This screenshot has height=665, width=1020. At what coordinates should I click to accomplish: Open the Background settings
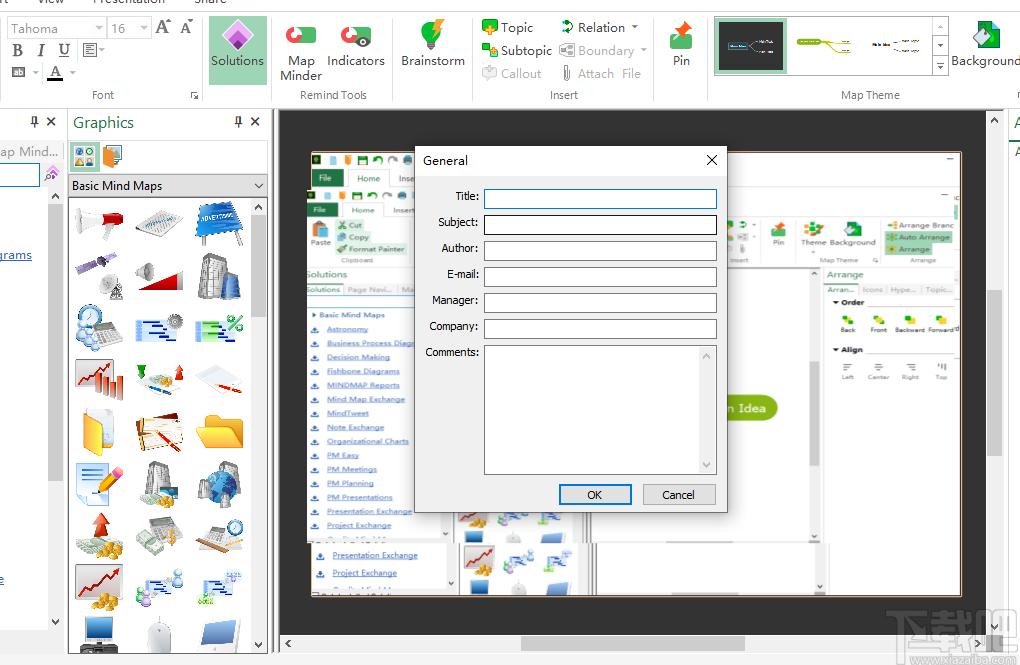985,44
